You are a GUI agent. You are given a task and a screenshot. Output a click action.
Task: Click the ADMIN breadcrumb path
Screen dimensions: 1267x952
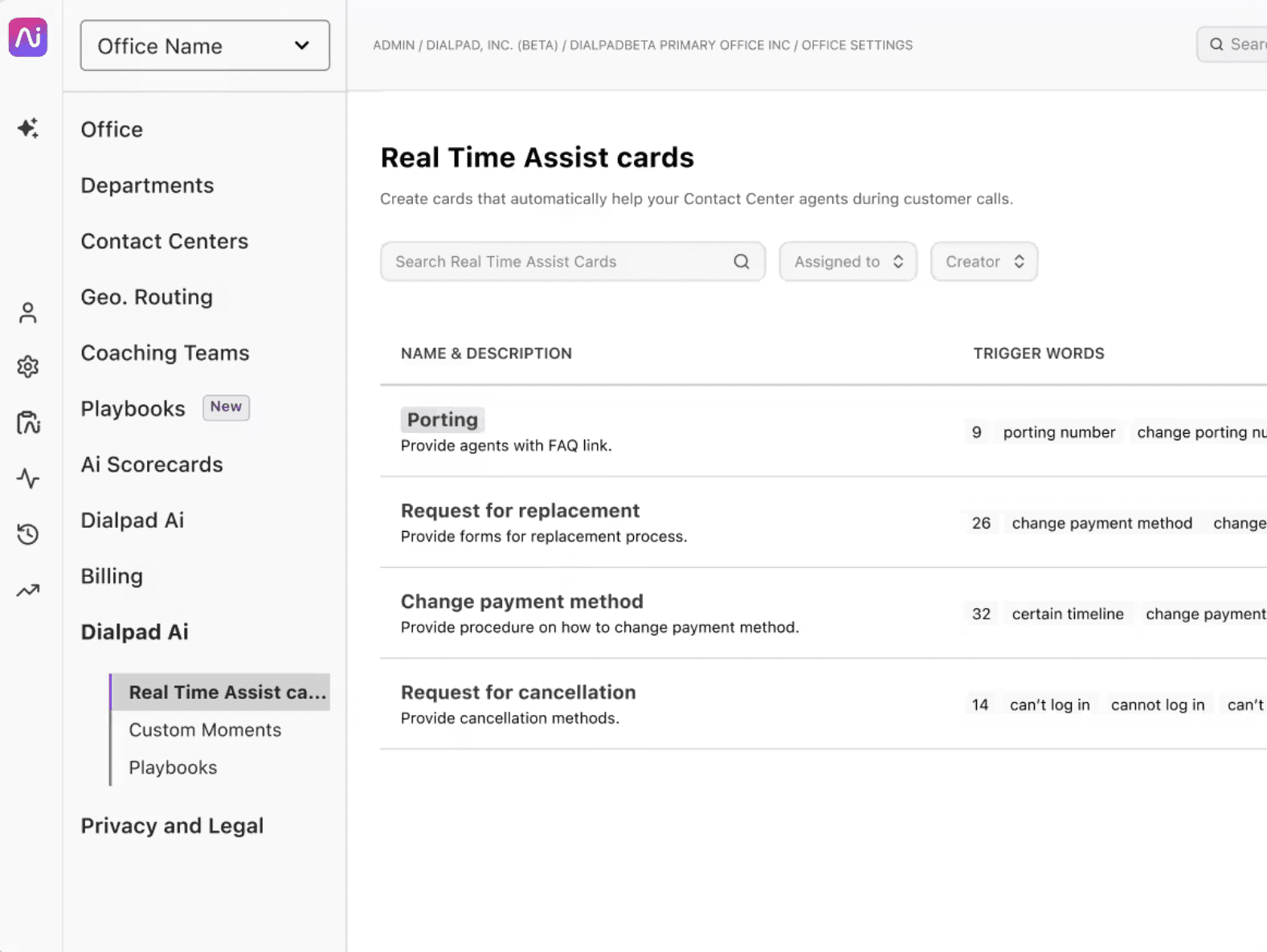click(x=394, y=45)
